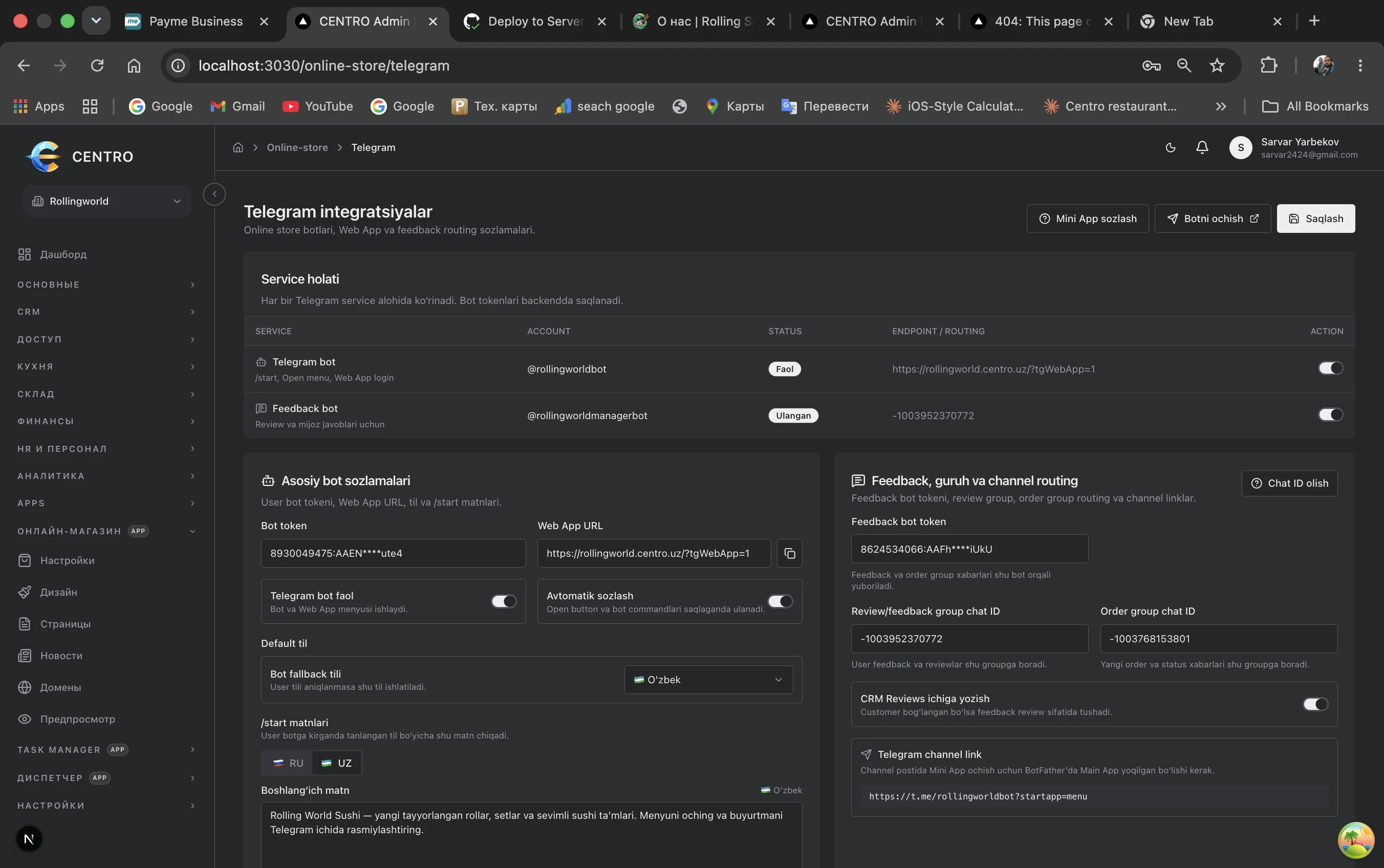Click the Next.js dev tools badge
Screen dimensions: 1384x868
(x=29, y=839)
